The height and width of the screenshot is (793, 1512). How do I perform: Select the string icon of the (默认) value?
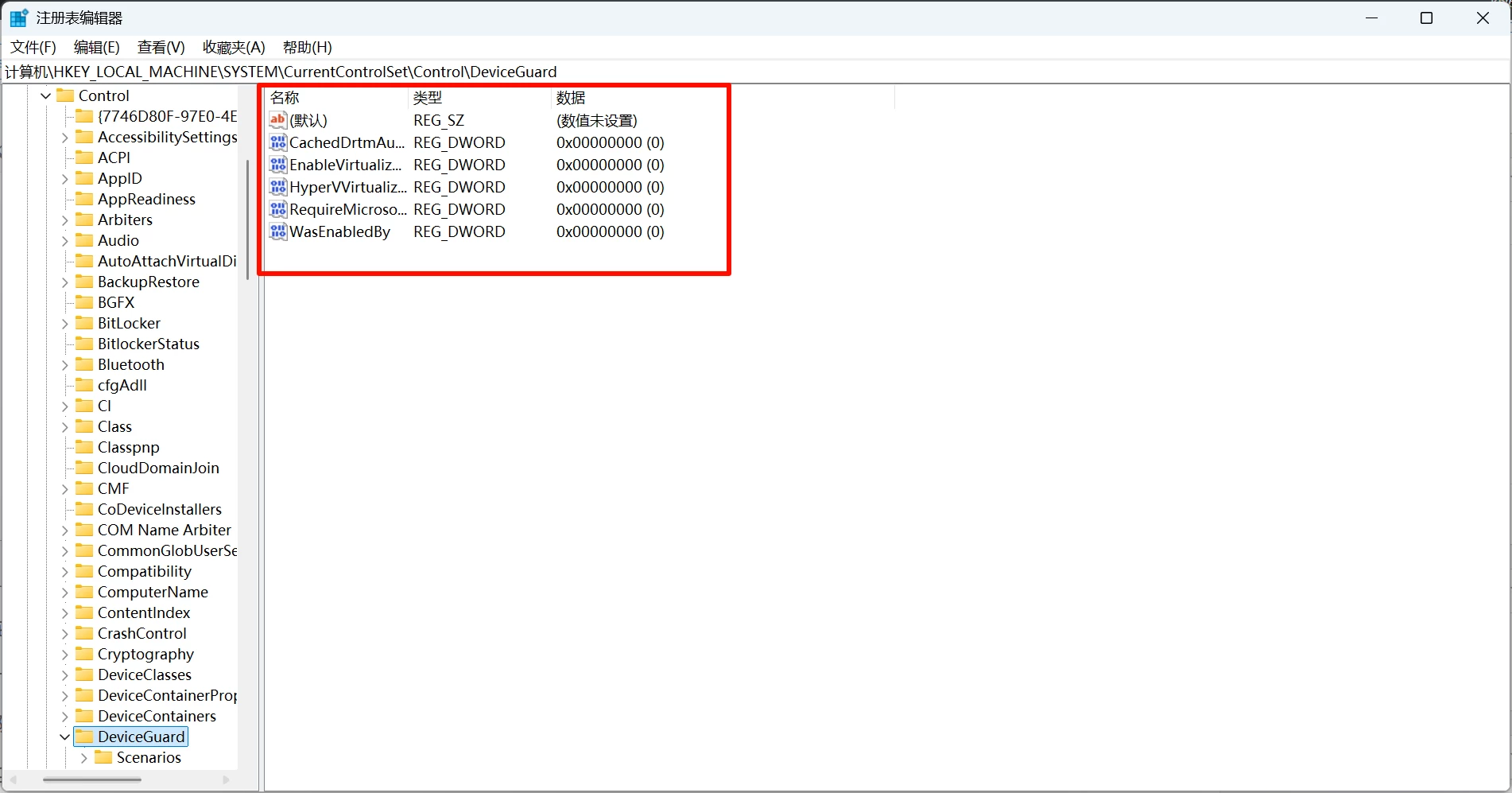click(277, 120)
